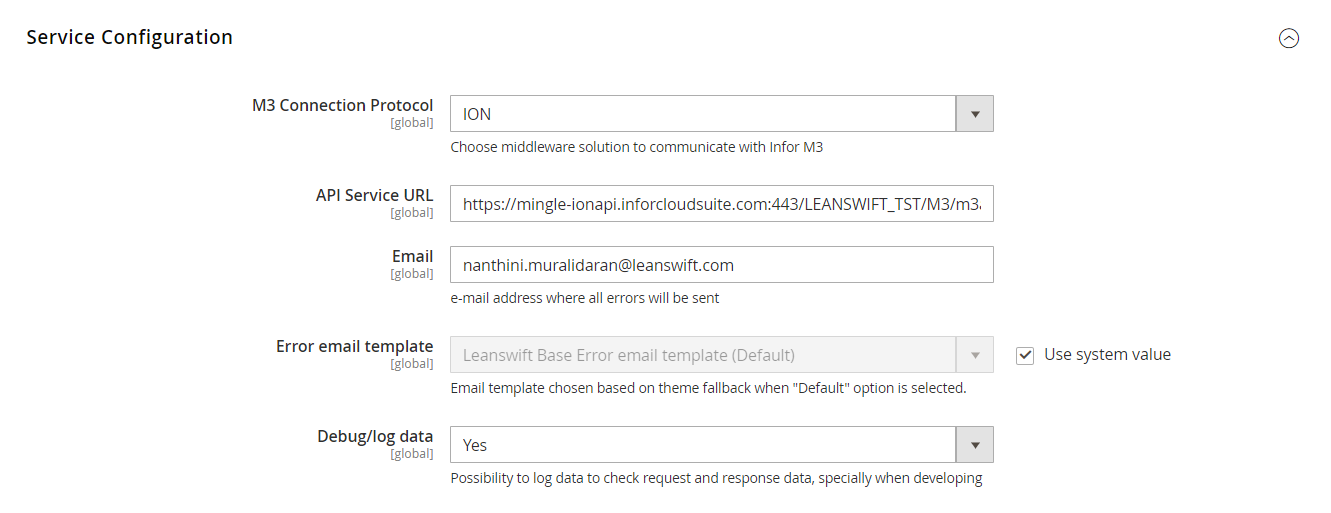Click the M3 Connection Protocol field label
The width and height of the screenshot is (1331, 513).
click(342, 105)
